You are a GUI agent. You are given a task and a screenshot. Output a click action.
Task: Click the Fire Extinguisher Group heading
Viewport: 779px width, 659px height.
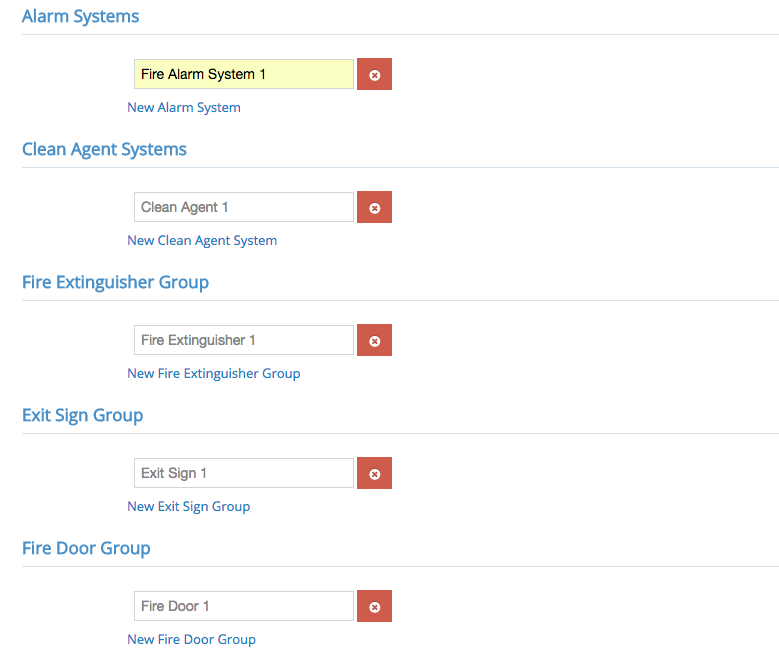tap(115, 282)
